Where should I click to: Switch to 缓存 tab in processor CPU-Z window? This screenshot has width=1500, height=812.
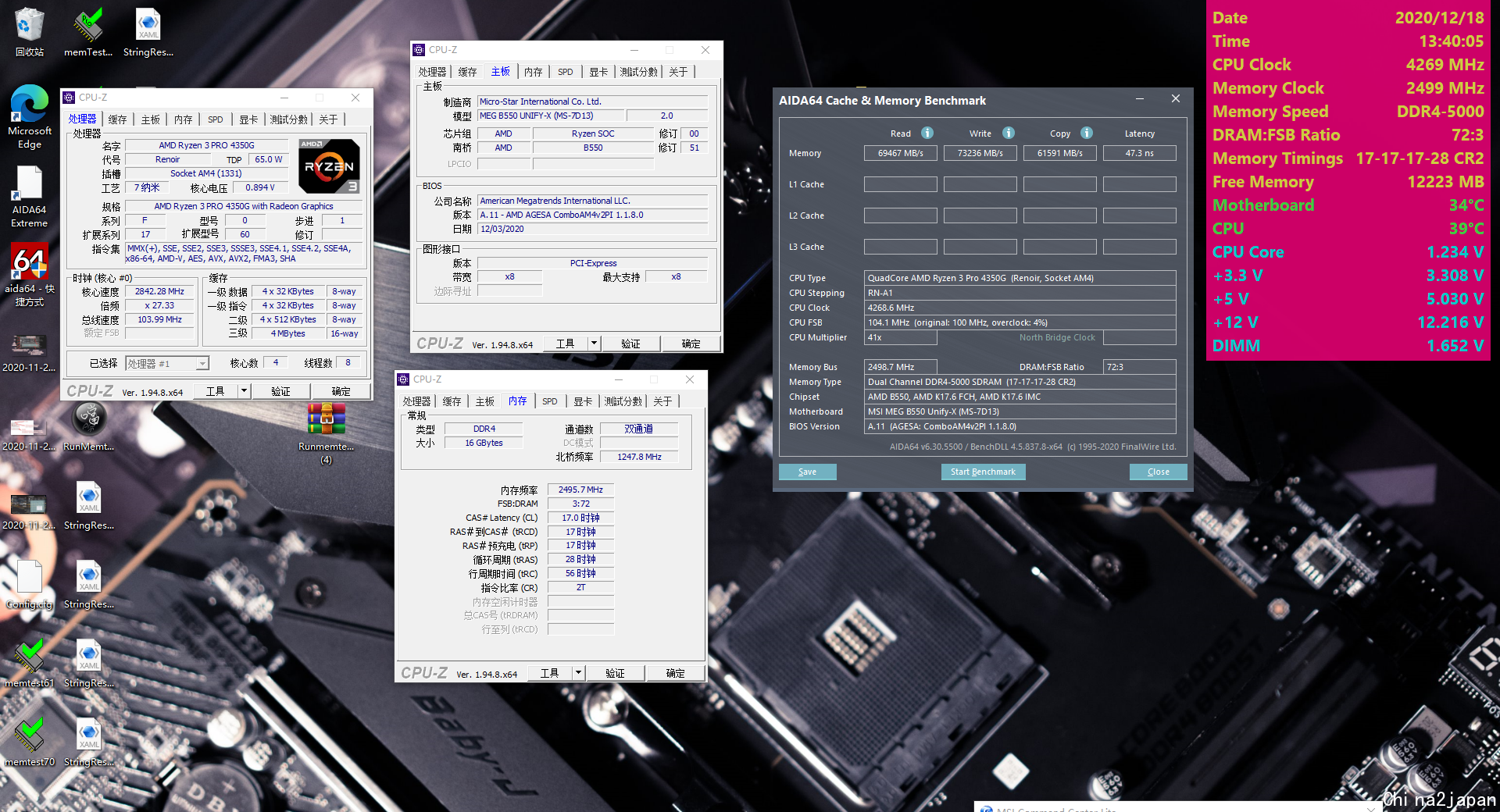117,119
